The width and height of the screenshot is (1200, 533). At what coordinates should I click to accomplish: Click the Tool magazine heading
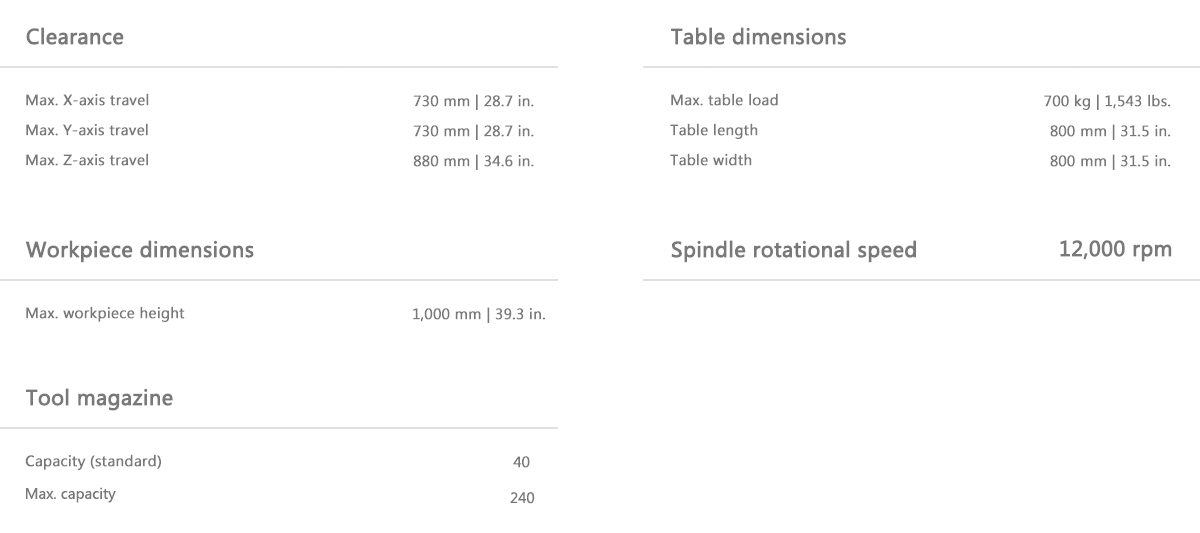[x=99, y=398]
